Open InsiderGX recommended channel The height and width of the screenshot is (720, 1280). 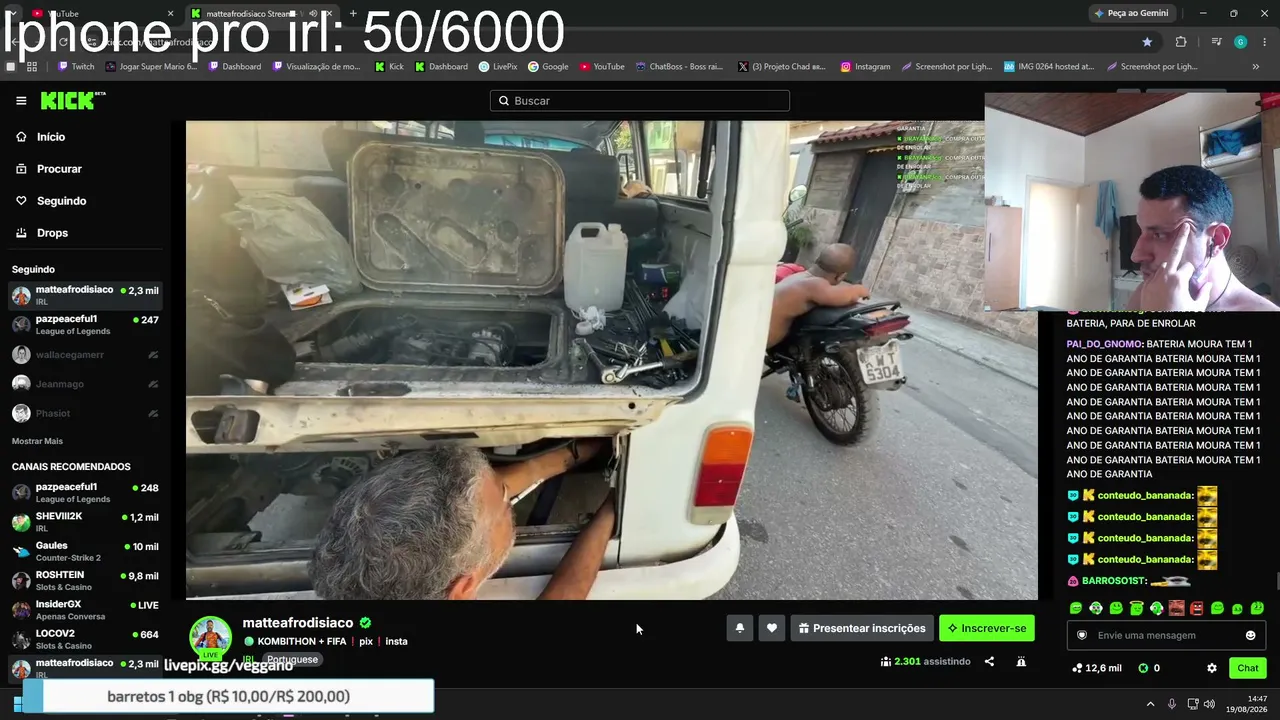85,610
